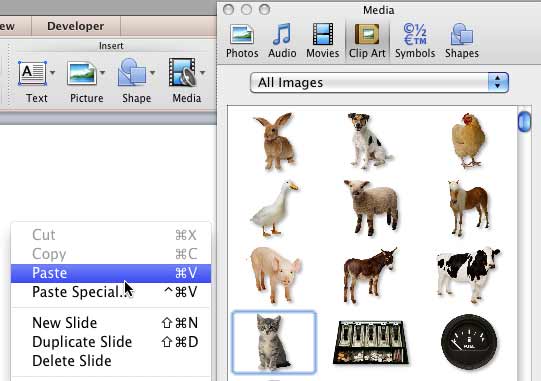Select New Slide in context menu
Viewport: 541px width, 381px height.
tap(111, 323)
